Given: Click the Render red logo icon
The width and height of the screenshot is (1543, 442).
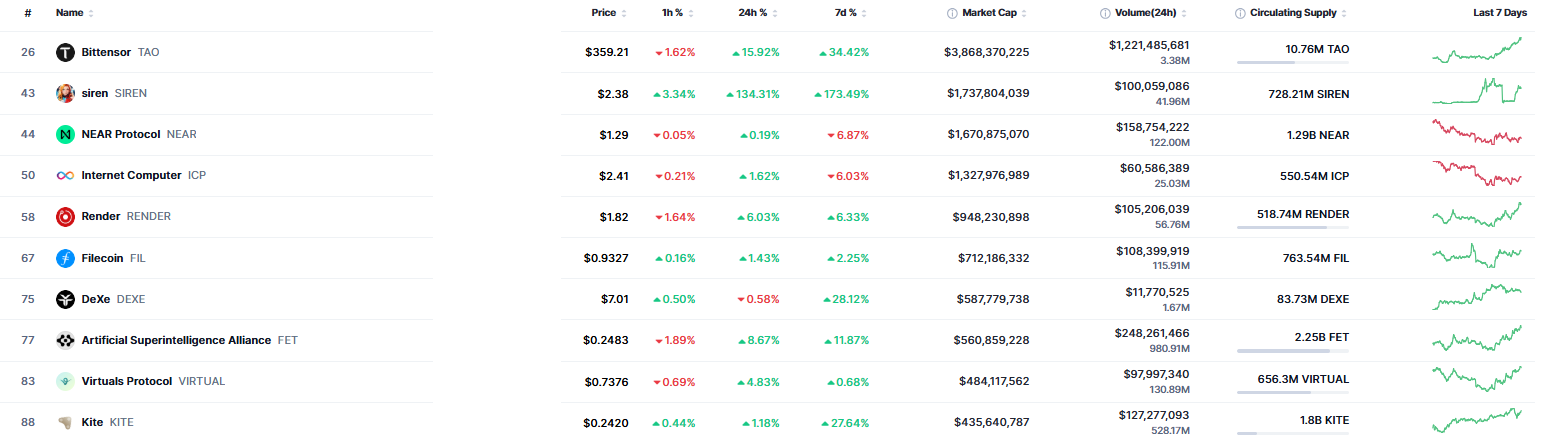Looking at the screenshot, I should click(65, 216).
